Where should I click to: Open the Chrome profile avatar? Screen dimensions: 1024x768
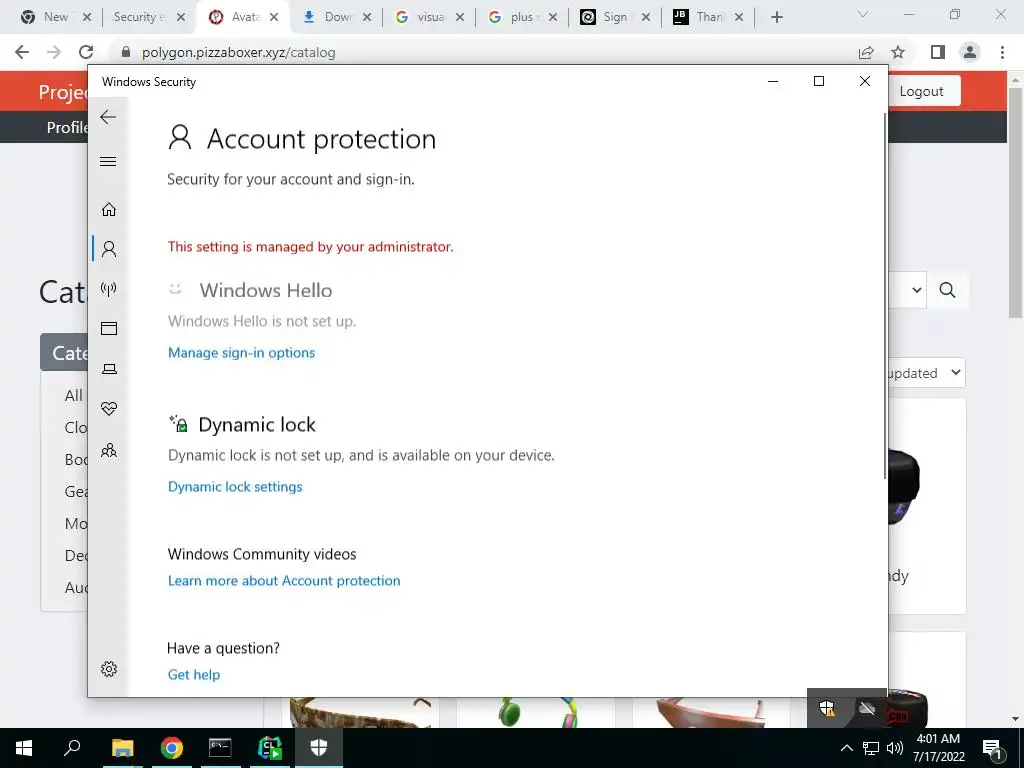pos(970,52)
